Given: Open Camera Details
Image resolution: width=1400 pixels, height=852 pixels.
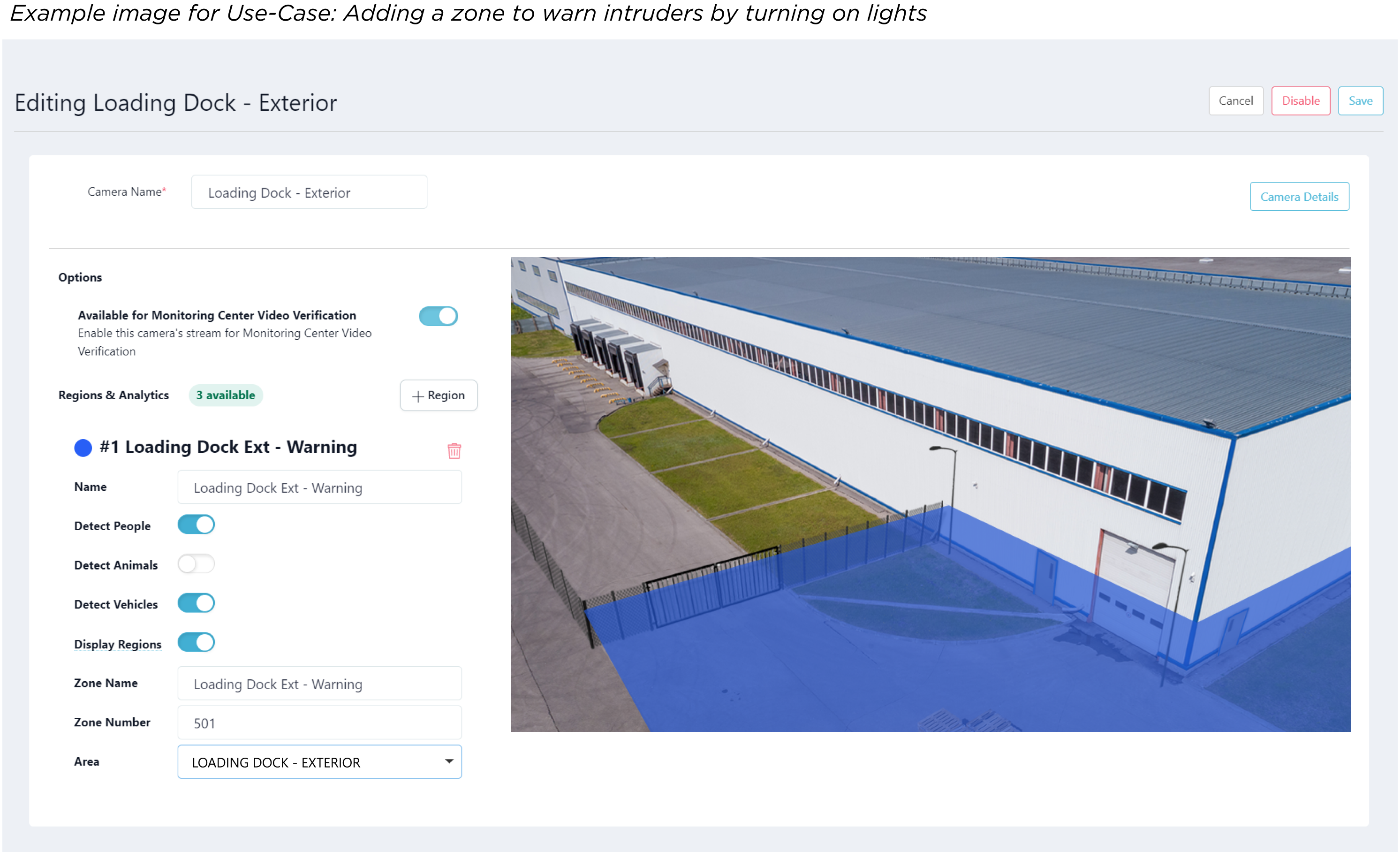Looking at the screenshot, I should [x=1300, y=197].
